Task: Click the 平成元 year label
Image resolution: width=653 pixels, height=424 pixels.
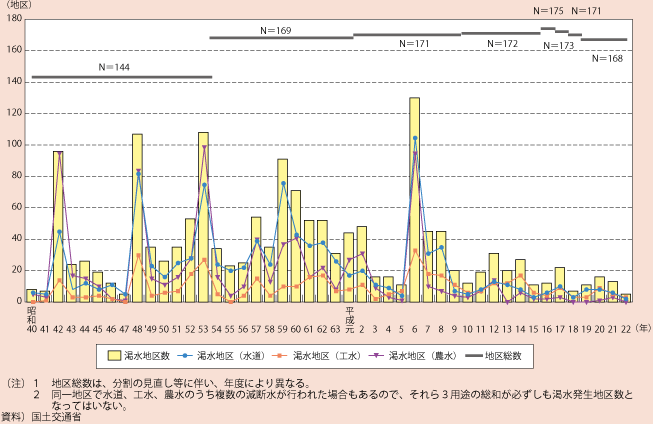Action: coord(349,320)
